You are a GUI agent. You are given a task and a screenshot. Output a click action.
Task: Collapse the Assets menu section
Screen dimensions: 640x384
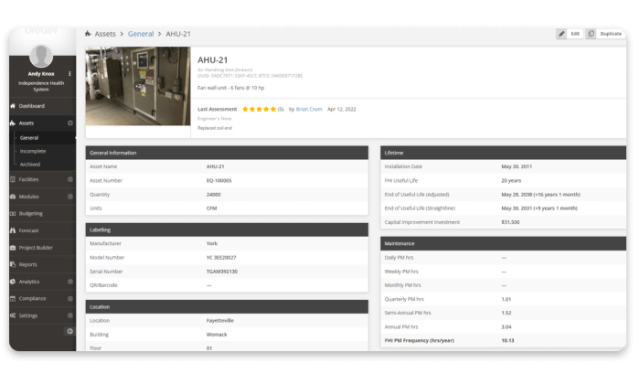(70, 123)
